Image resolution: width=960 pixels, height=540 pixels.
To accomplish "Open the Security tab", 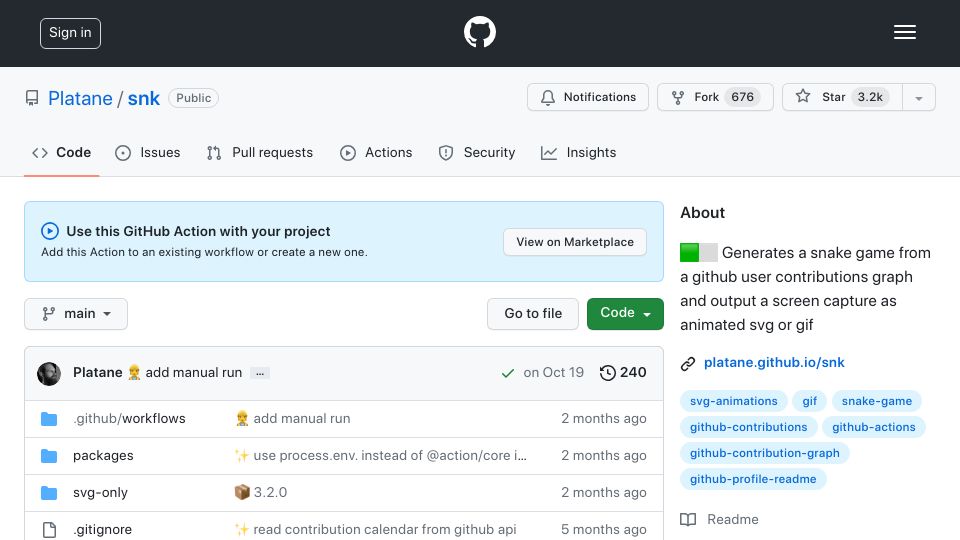I will click(477, 152).
